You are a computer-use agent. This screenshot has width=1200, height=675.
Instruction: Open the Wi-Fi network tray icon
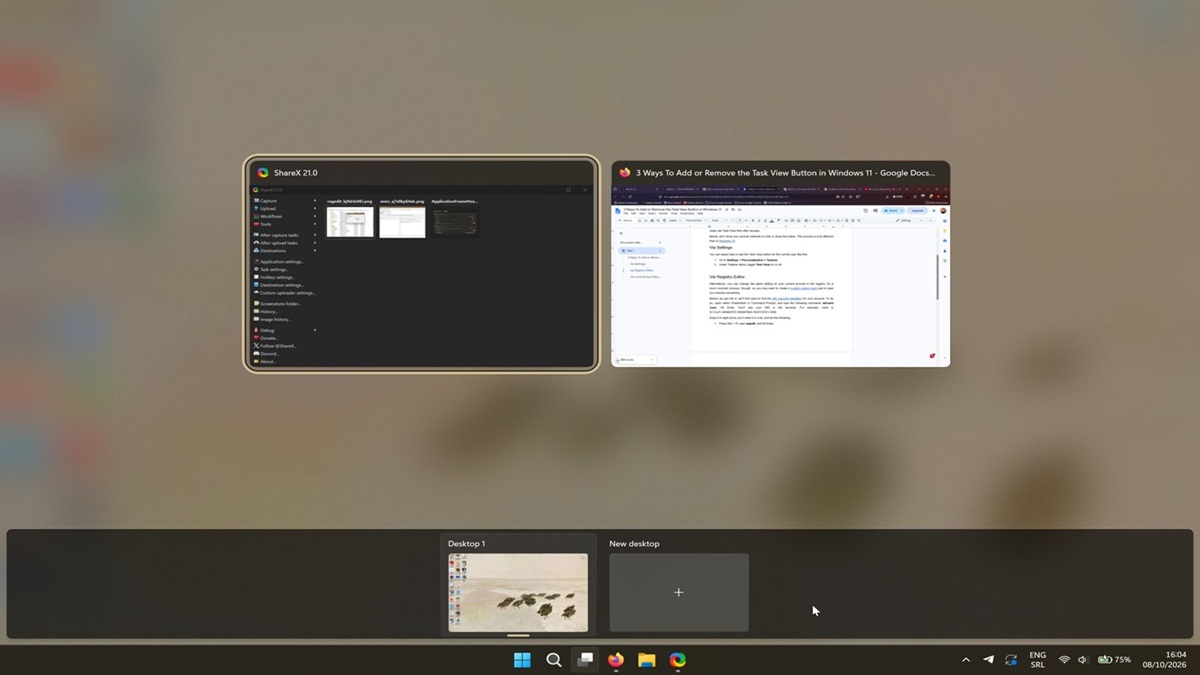click(x=1064, y=660)
